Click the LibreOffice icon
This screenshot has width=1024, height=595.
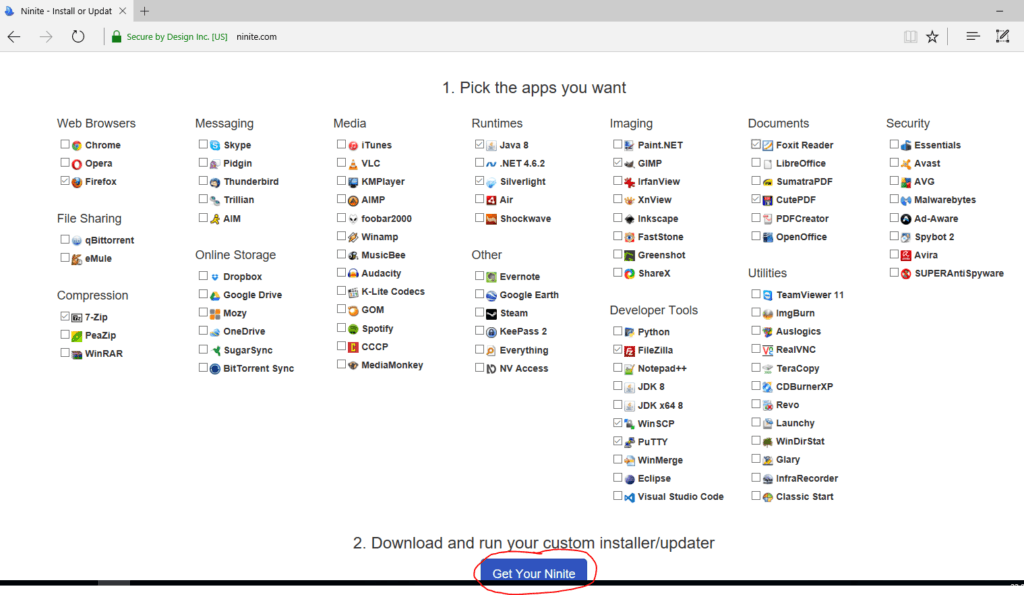[768, 164]
